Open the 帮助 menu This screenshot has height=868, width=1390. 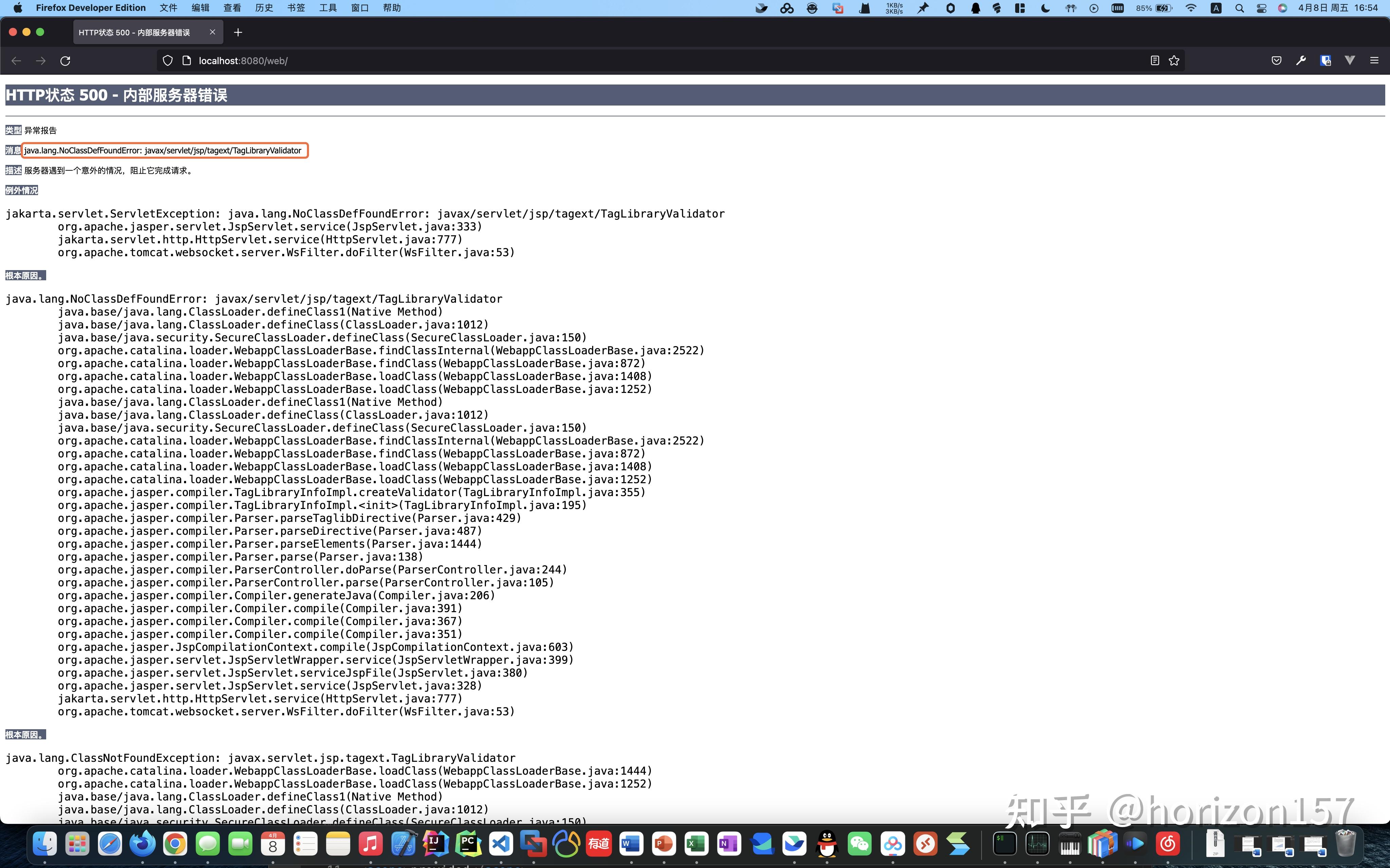pyautogui.click(x=392, y=8)
